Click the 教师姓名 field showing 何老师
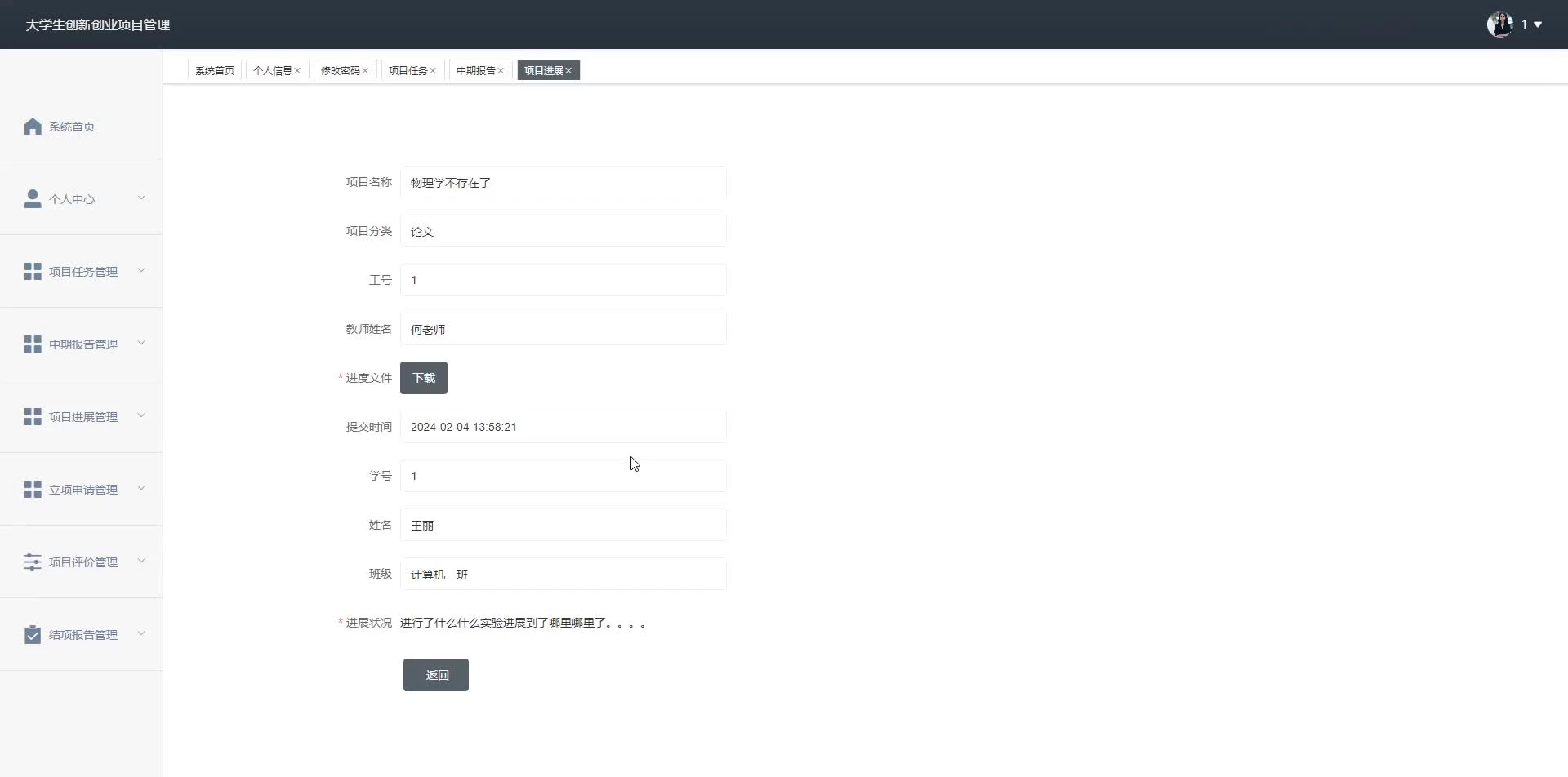Image resolution: width=1568 pixels, height=777 pixels. coord(563,329)
